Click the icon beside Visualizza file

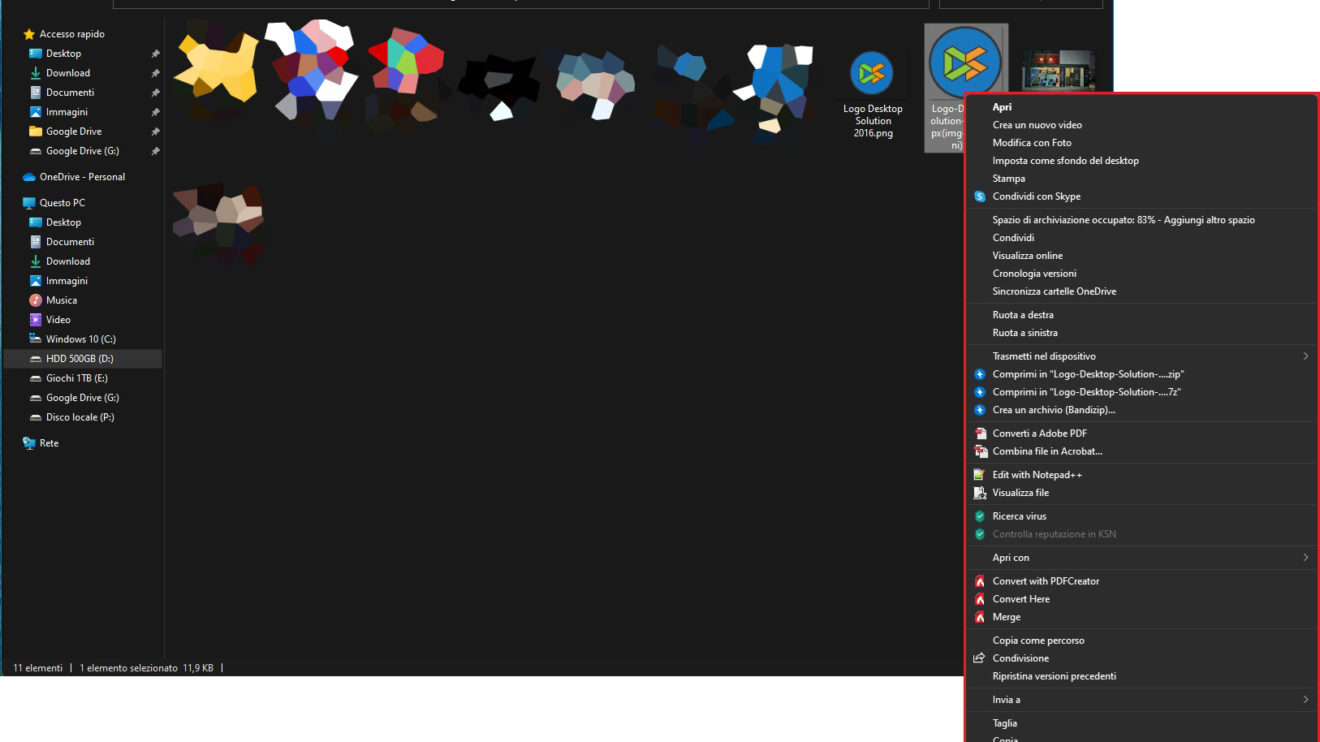(980, 493)
